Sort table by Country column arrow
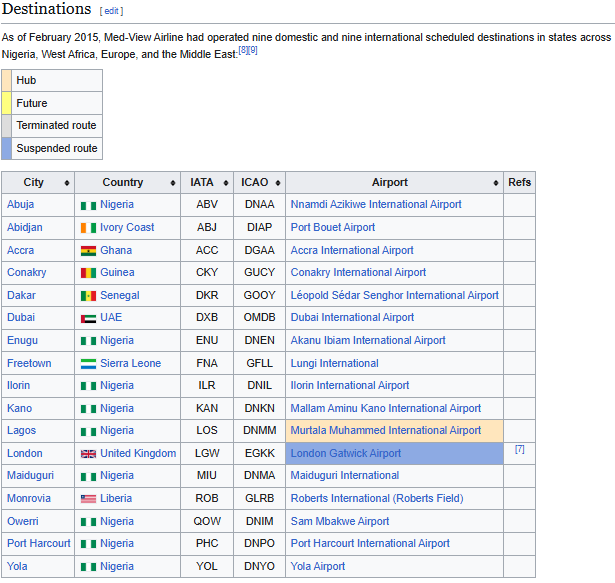This screenshot has width=615, height=583. tap(173, 183)
